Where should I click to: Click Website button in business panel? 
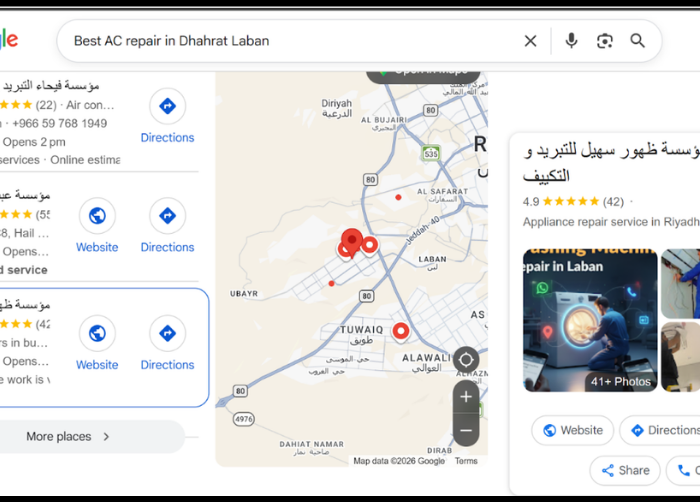573,430
